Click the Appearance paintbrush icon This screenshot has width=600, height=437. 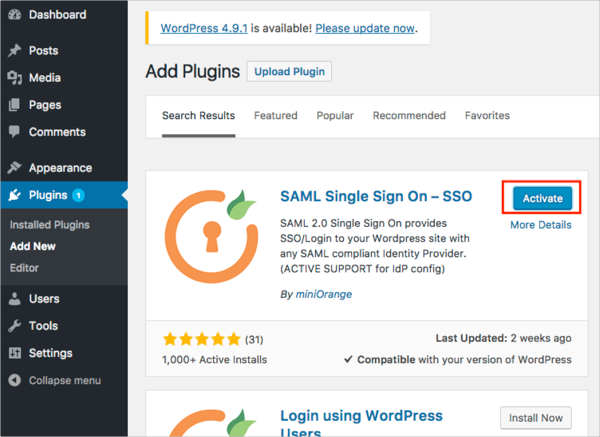point(14,168)
